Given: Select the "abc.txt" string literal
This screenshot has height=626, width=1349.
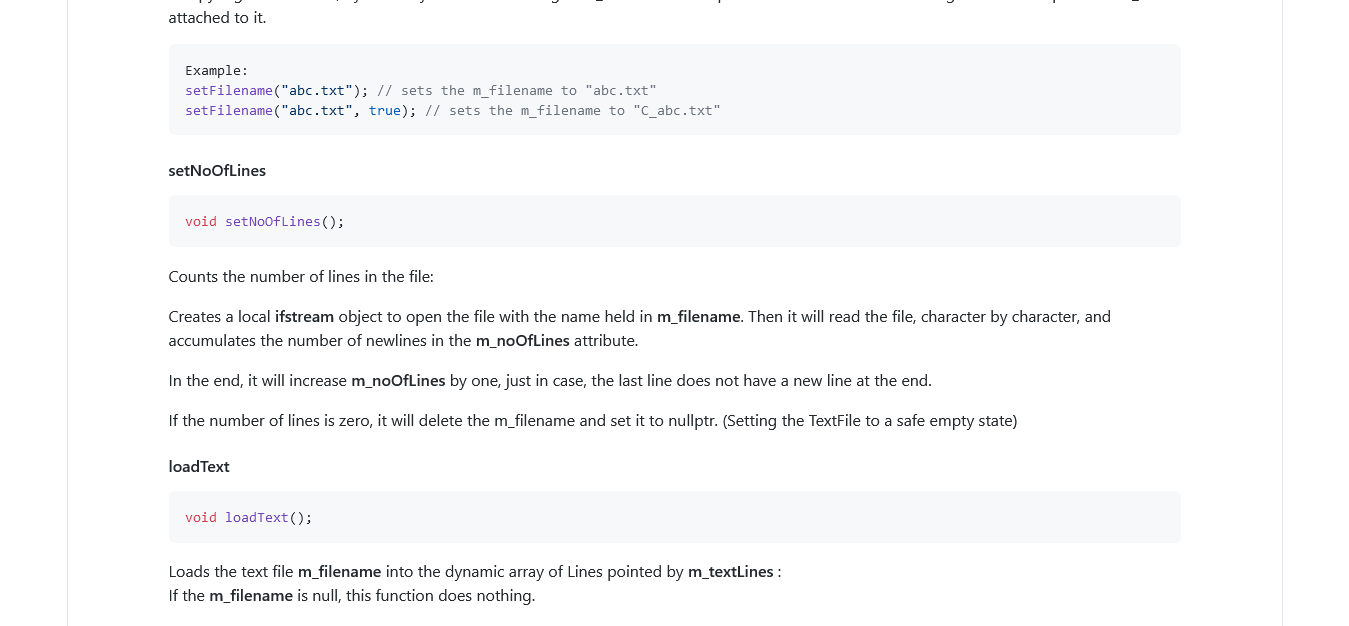Looking at the screenshot, I should point(316,90).
